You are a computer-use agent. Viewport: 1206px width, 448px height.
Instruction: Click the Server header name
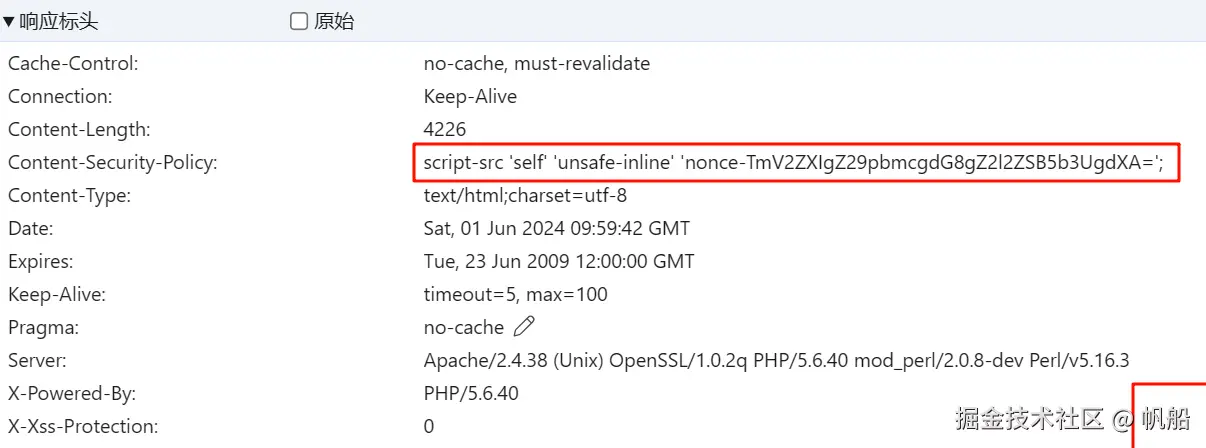[x=37, y=360]
